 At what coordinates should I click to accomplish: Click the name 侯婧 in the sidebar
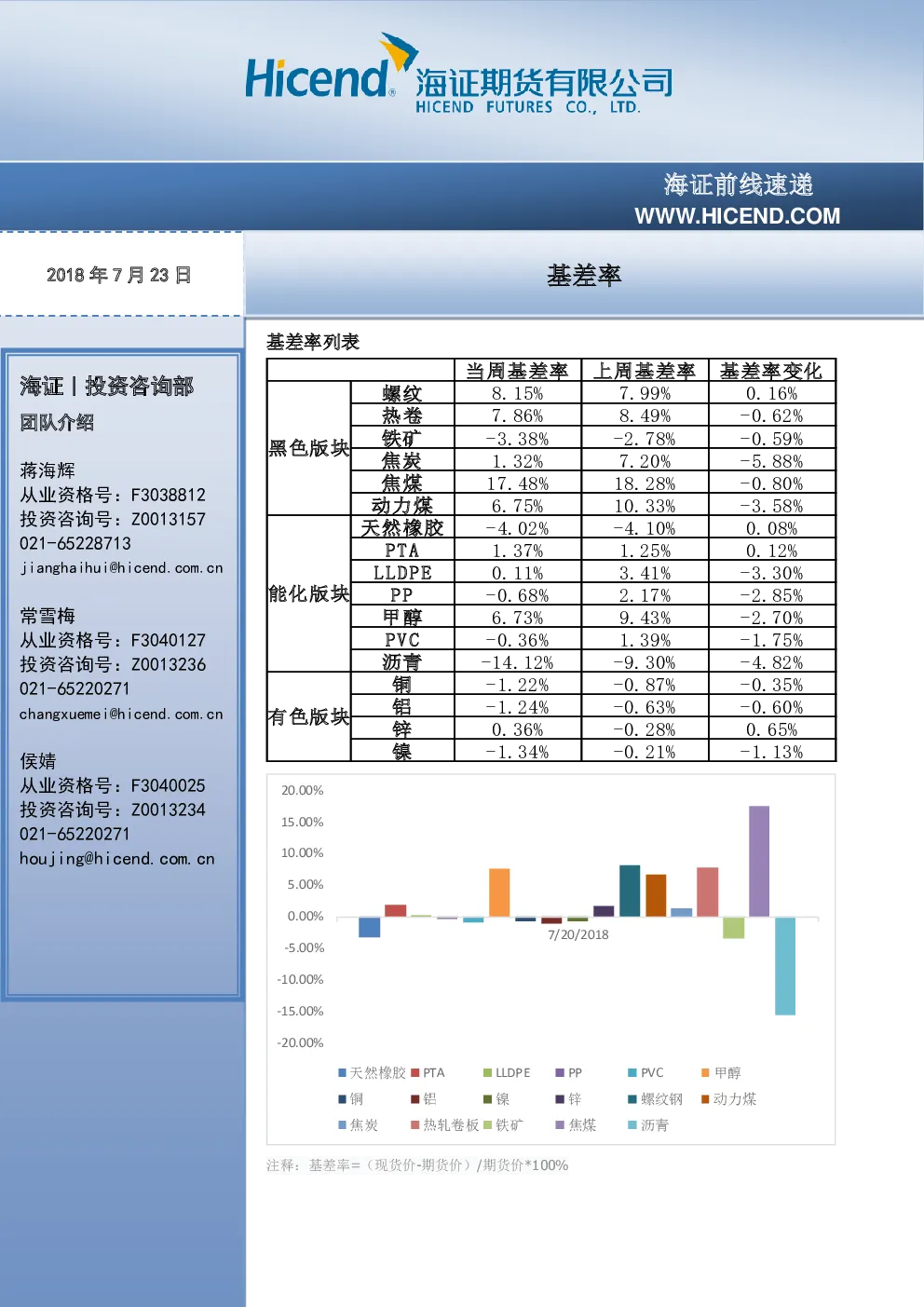pyautogui.click(x=38, y=761)
